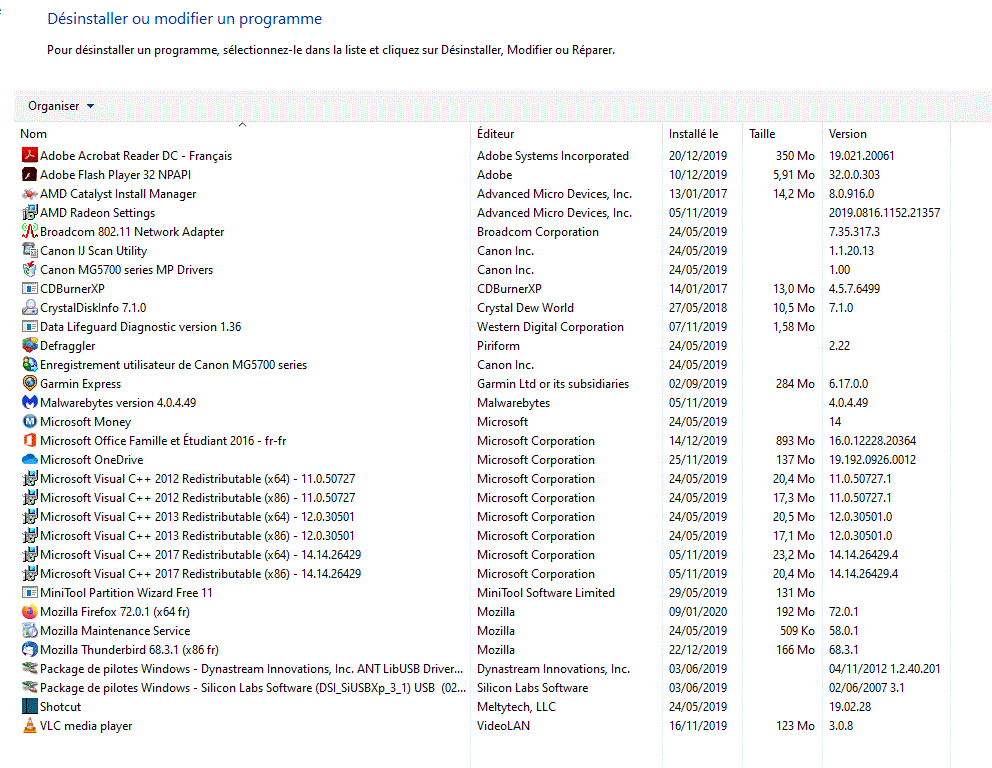
Task: Click publisher Western Digital Corporation
Action: tap(550, 326)
